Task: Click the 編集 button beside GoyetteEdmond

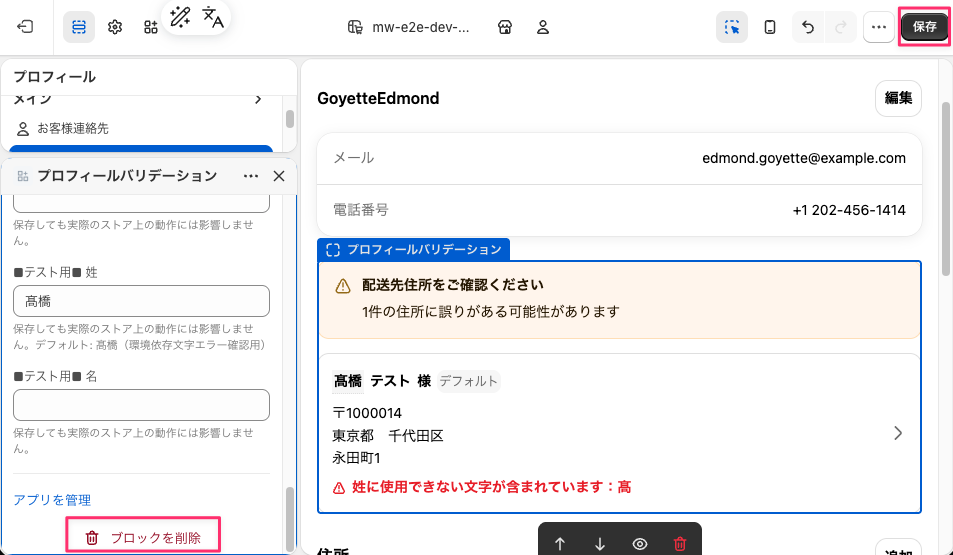Action: [x=898, y=98]
